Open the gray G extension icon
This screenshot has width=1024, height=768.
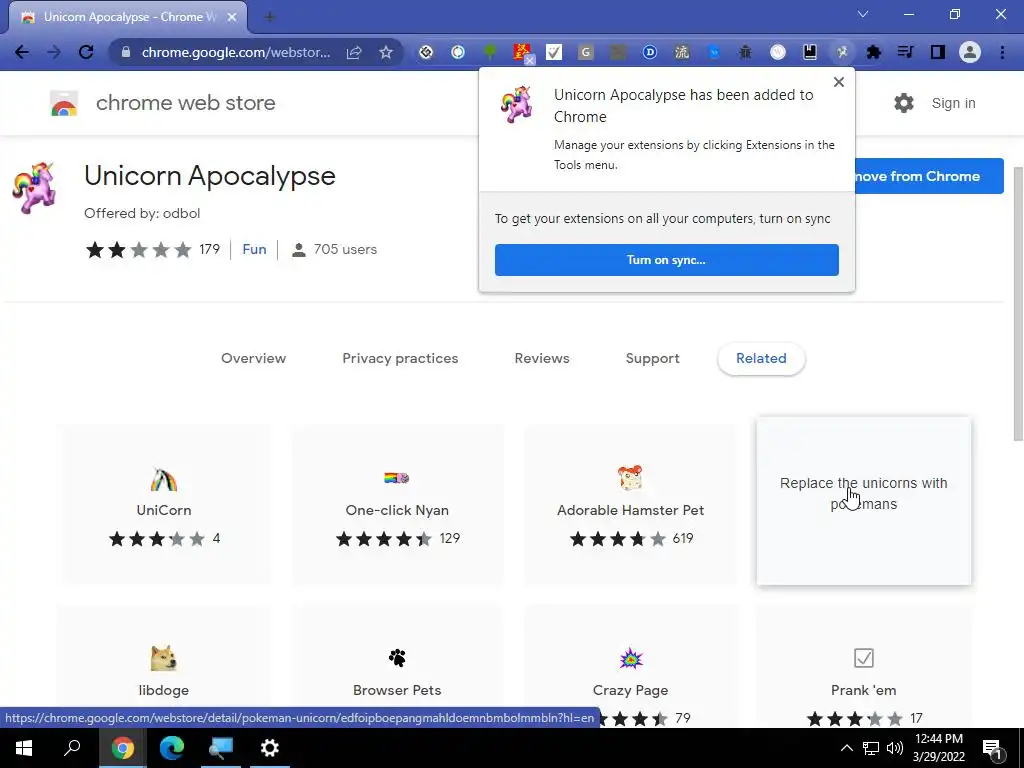pyautogui.click(x=586, y=52)
